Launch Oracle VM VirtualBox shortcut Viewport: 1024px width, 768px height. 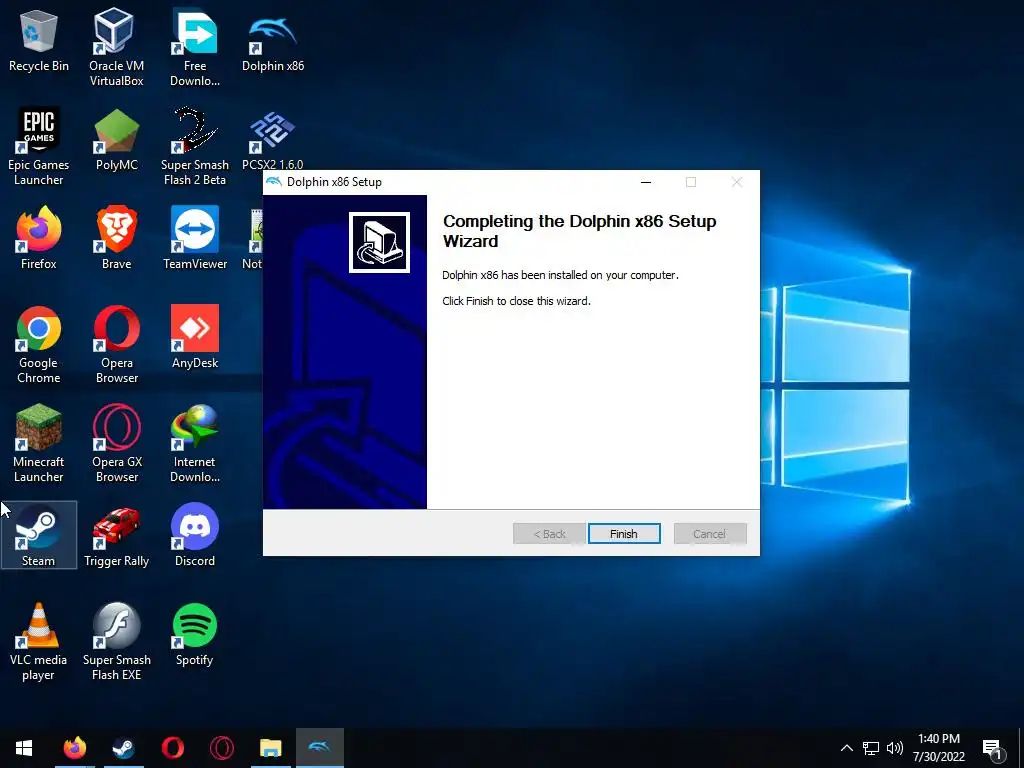click(116, 48)
